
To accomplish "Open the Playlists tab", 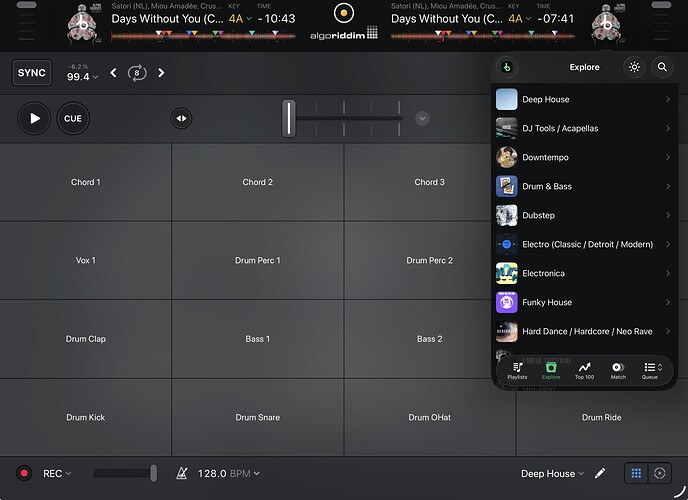I will pos(517,370).
